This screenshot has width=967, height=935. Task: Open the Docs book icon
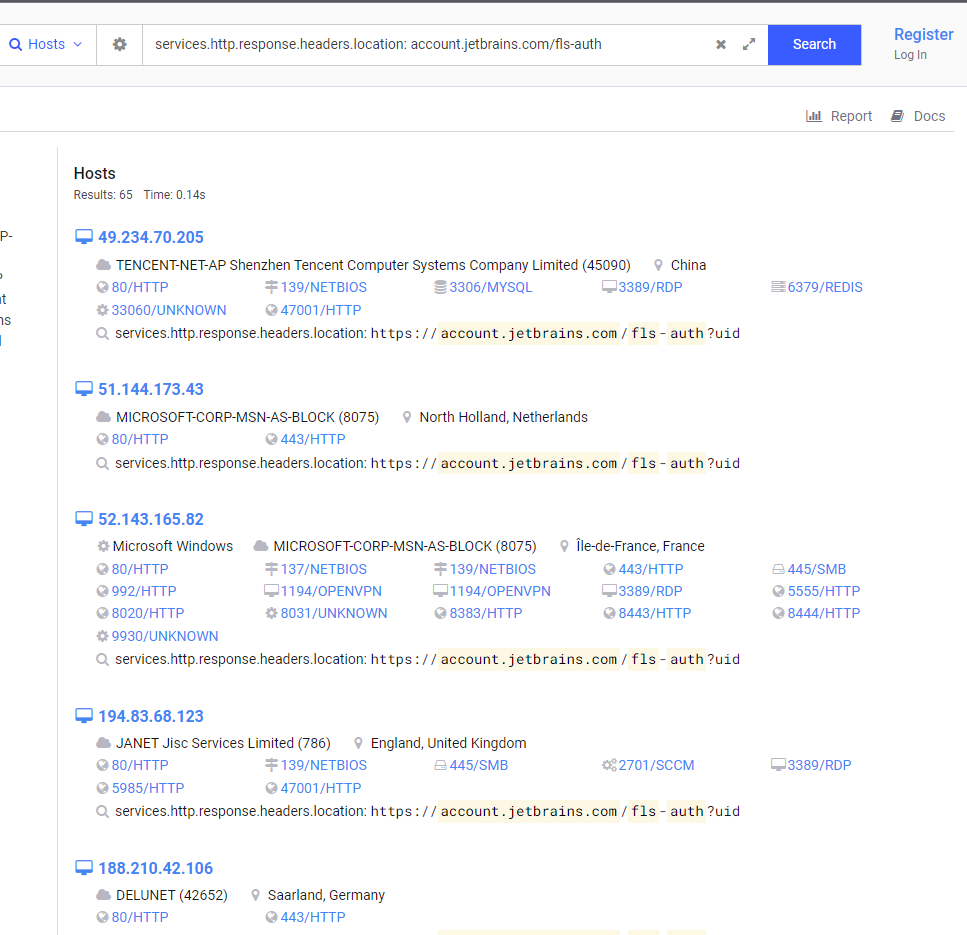coord(898,116)
